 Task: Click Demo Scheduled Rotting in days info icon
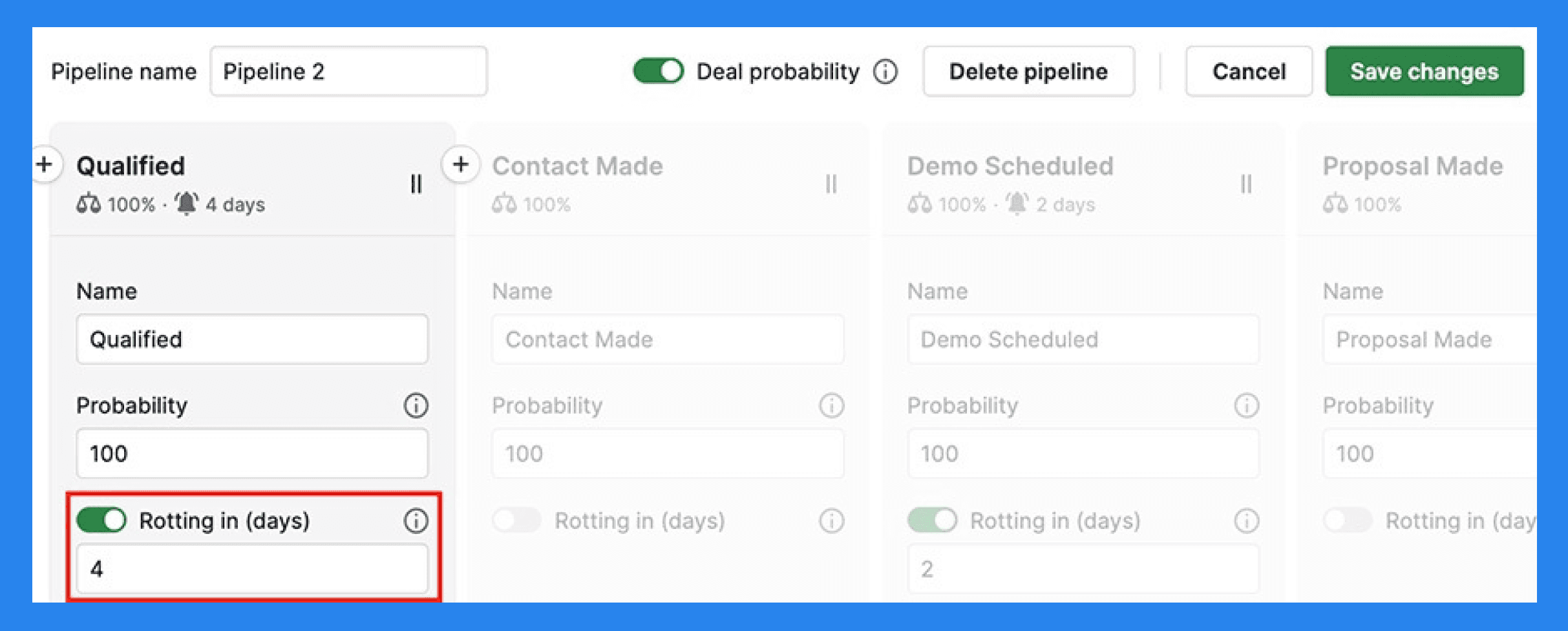pos(1246,520)
